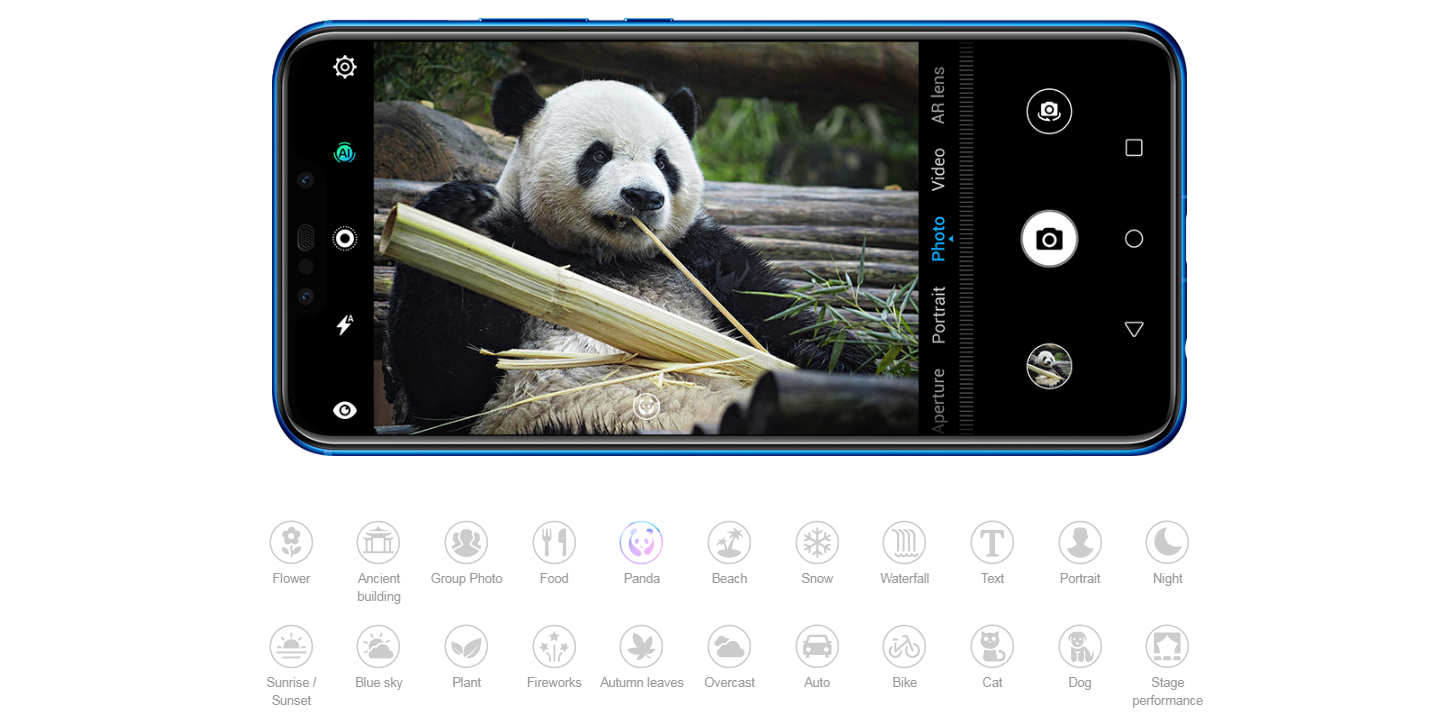Click the "Autumn leaves" label text
This screenshot has height=718, width=1454.
point(641,682)
